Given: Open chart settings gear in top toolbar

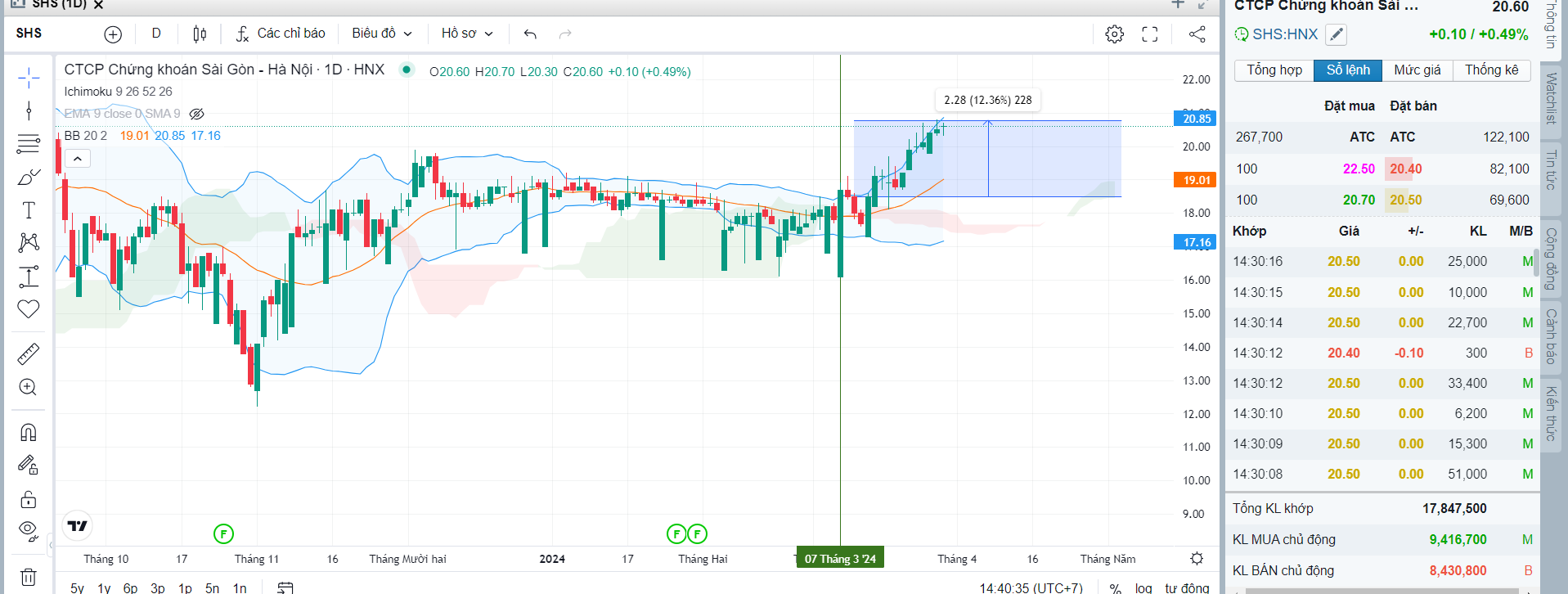Looking at the screenshot, I should [x=1114, y=34].
